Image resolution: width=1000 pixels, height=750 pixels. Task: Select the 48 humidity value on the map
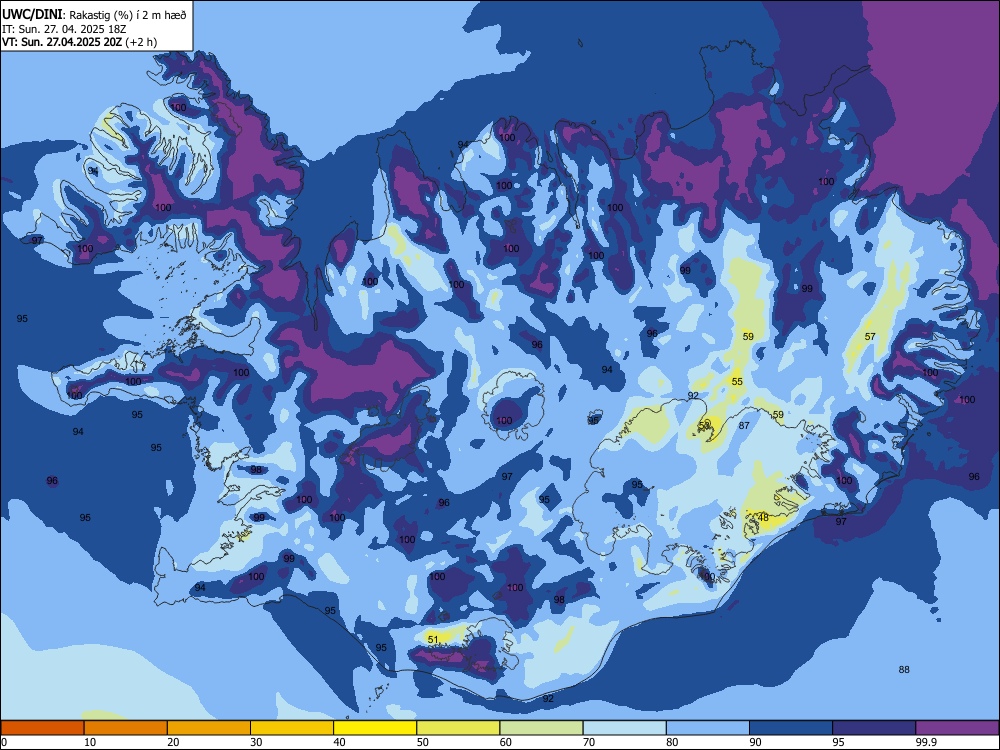[763, 518]
